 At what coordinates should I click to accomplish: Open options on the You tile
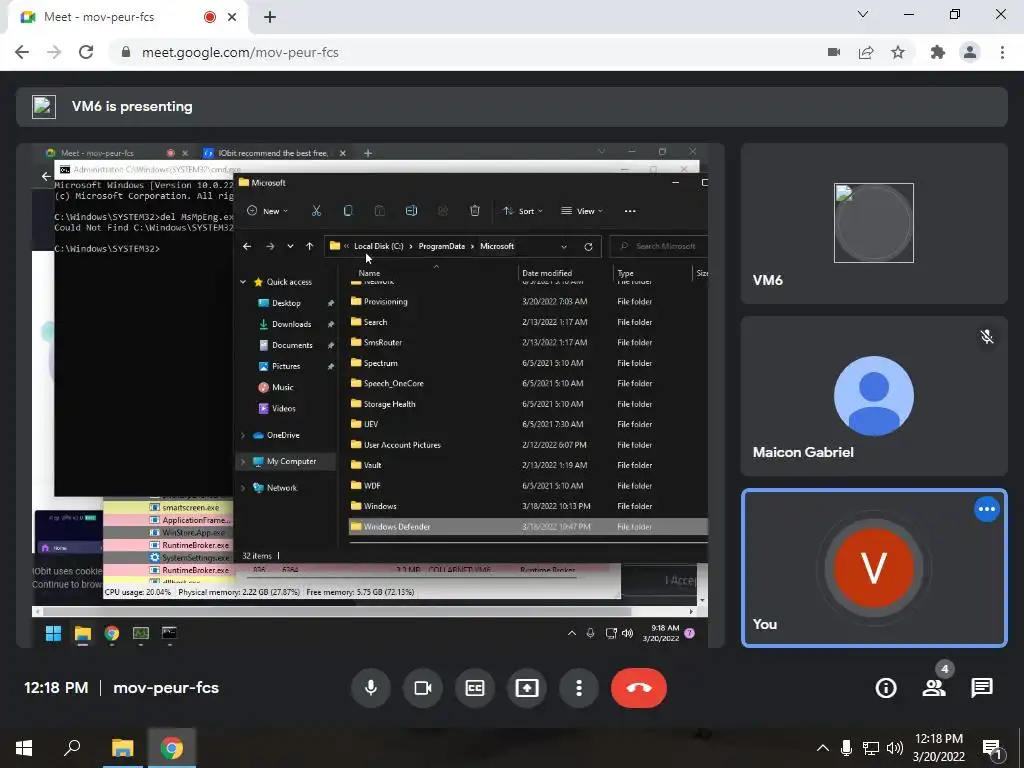coord(987,509)
